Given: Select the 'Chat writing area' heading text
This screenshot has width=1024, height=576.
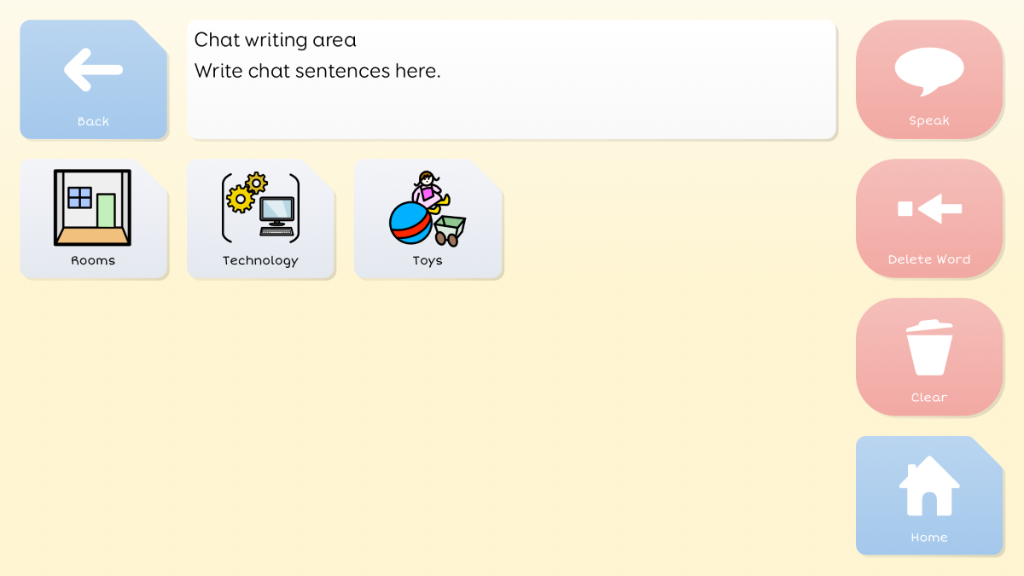Looking at the screenshot, I should tap(275, 40).
